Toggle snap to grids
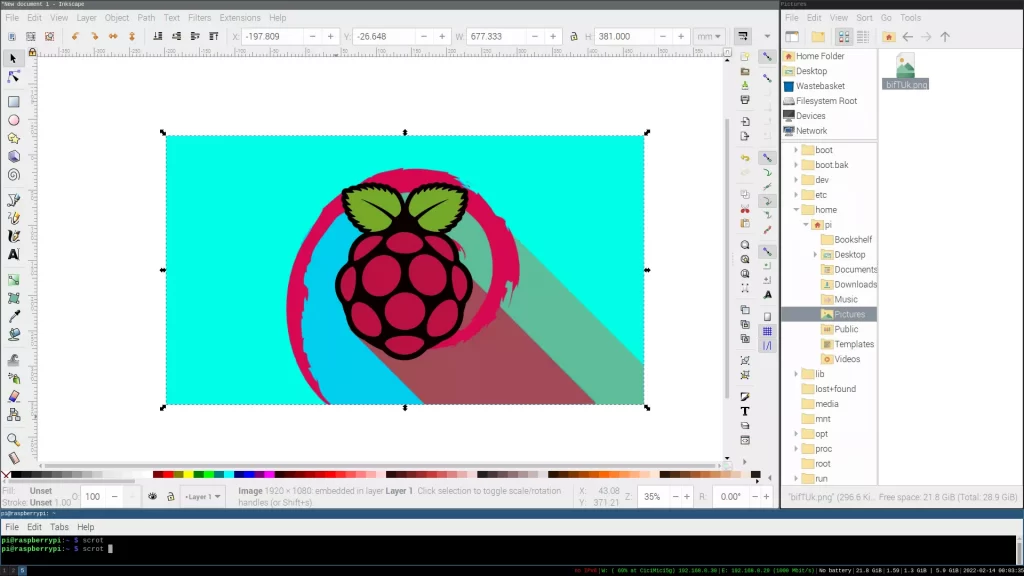The width and height of the screenshot is (1024, 576). pos(768,332)
